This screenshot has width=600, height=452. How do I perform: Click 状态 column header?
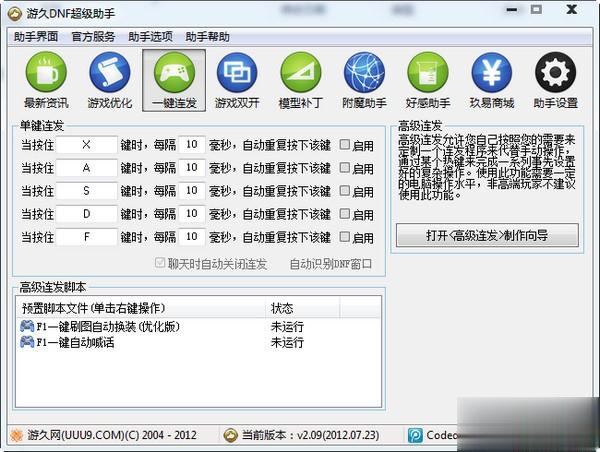coord(302,308)
